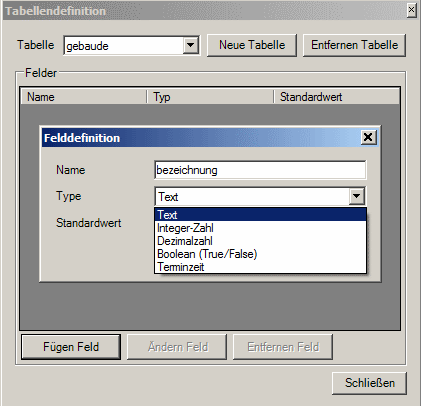
Task: Pick Boolean (True/False) option
Action: click(x=260, y=254)
